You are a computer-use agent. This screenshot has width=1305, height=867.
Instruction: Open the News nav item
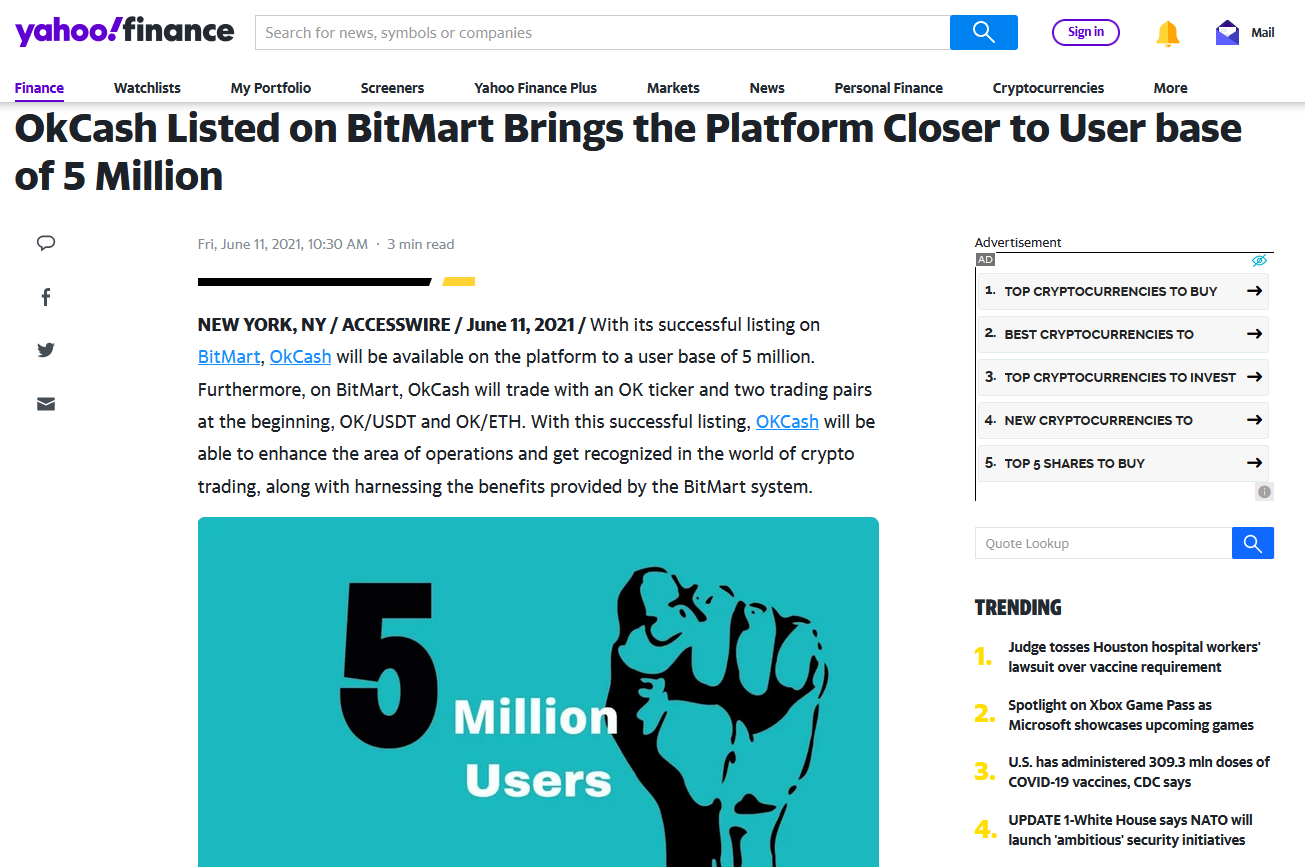[767, 88]
